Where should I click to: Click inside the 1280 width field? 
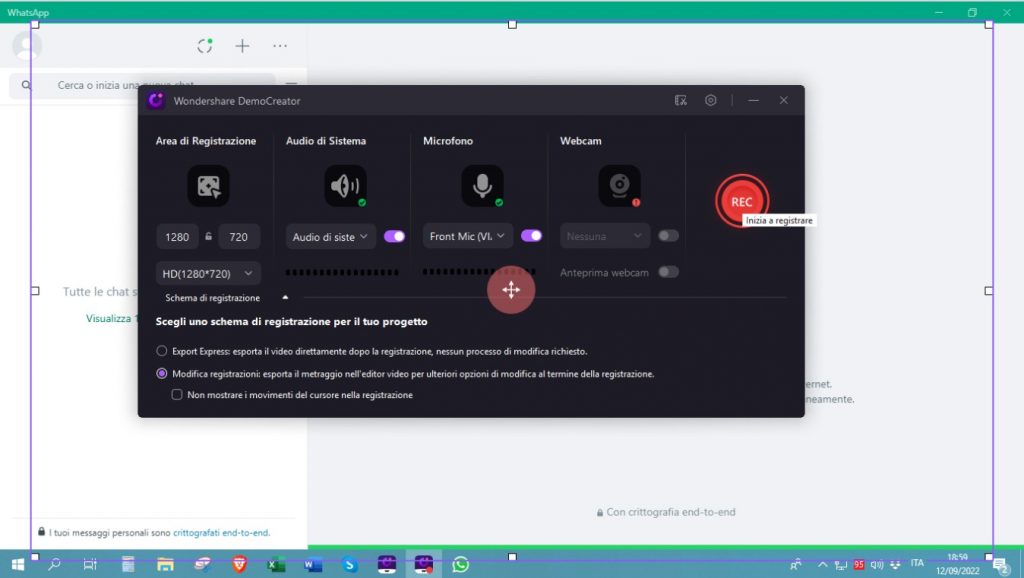click(176, 236)
